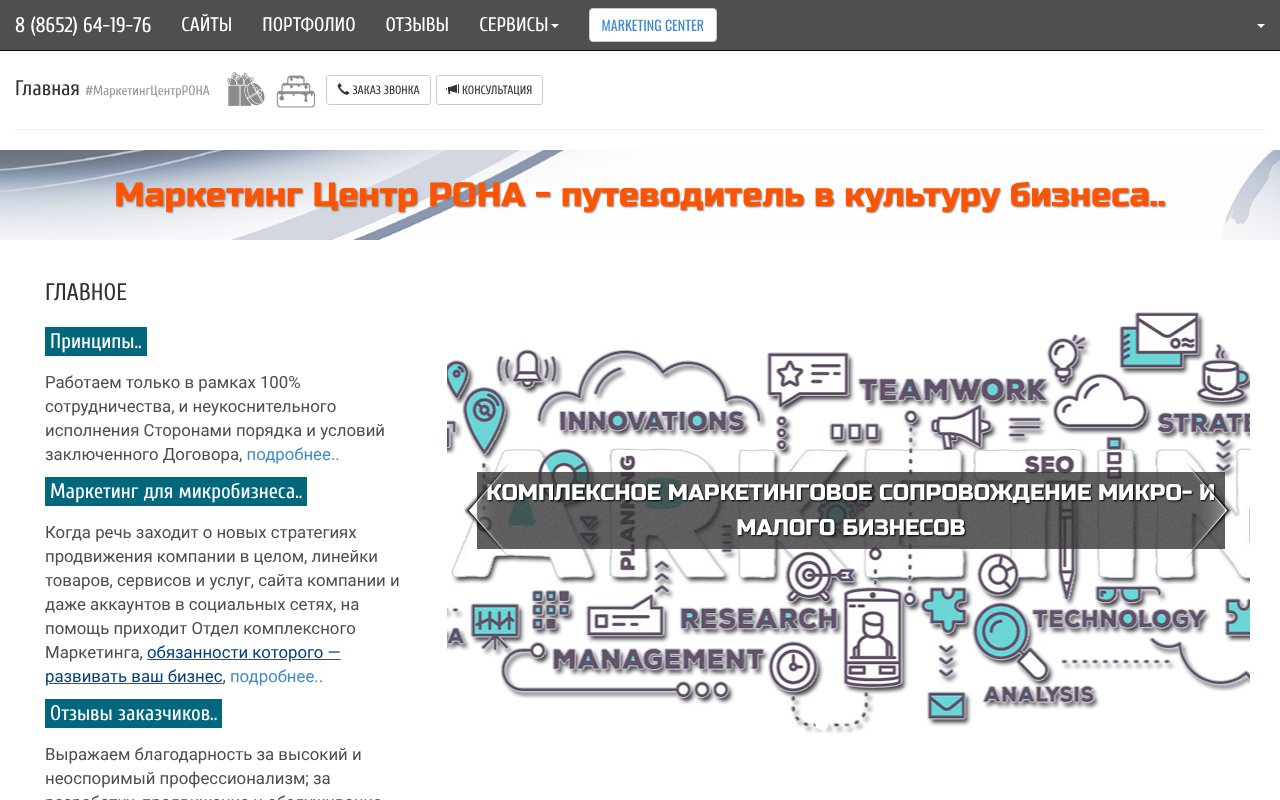Select ПОРТФОЛИО in the top navigation
1280x800 pixels.
pos(307,24)
